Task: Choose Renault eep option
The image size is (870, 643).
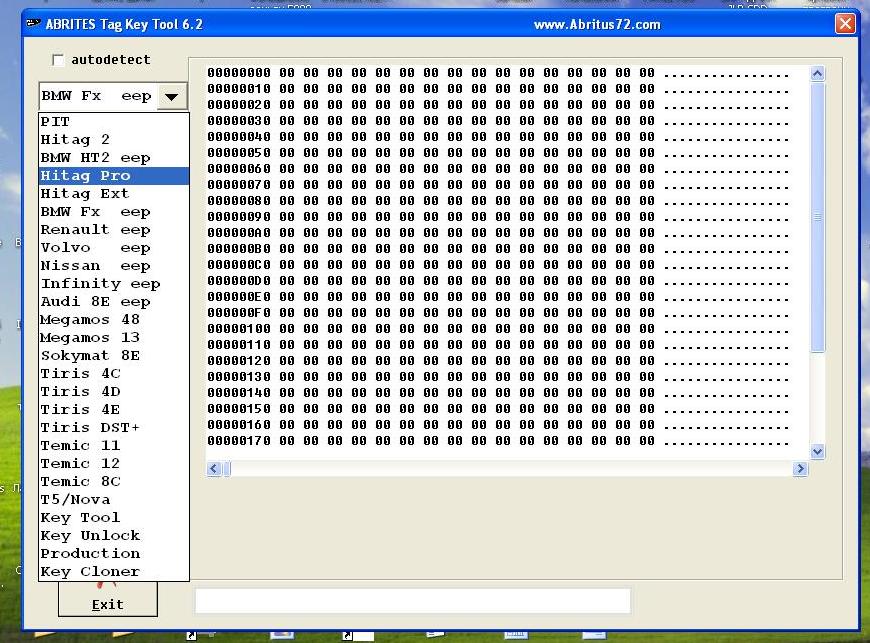Action: (x=114, y=230)
